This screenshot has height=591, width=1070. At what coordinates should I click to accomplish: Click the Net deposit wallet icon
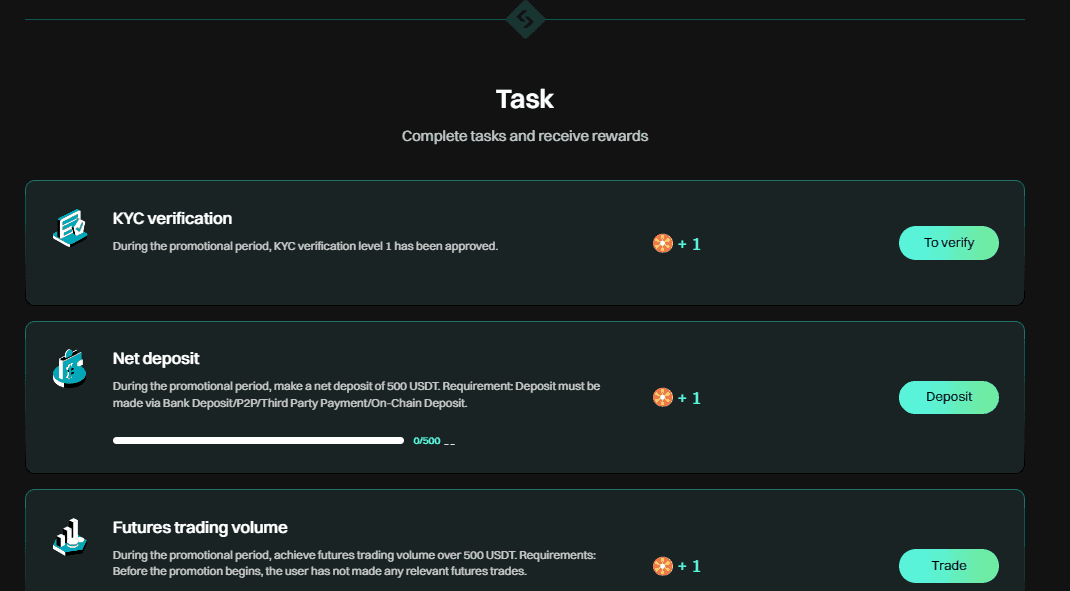[70, 369]
